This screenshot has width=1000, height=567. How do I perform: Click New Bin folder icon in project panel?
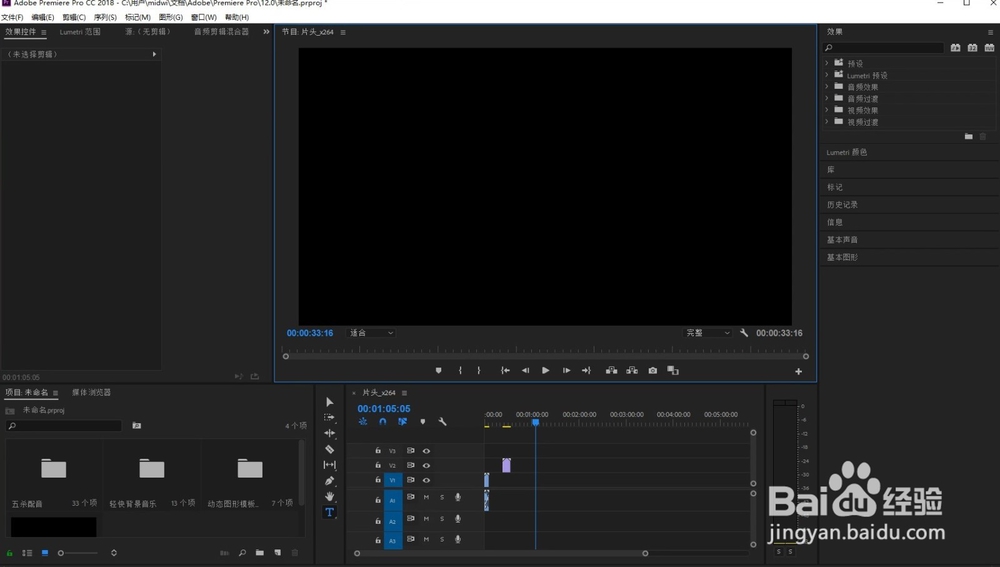[x=260, y=553]
